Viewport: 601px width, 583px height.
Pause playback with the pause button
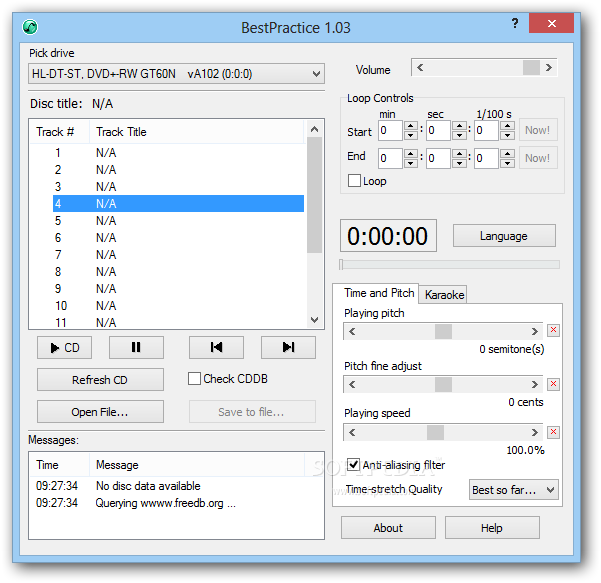136,348
